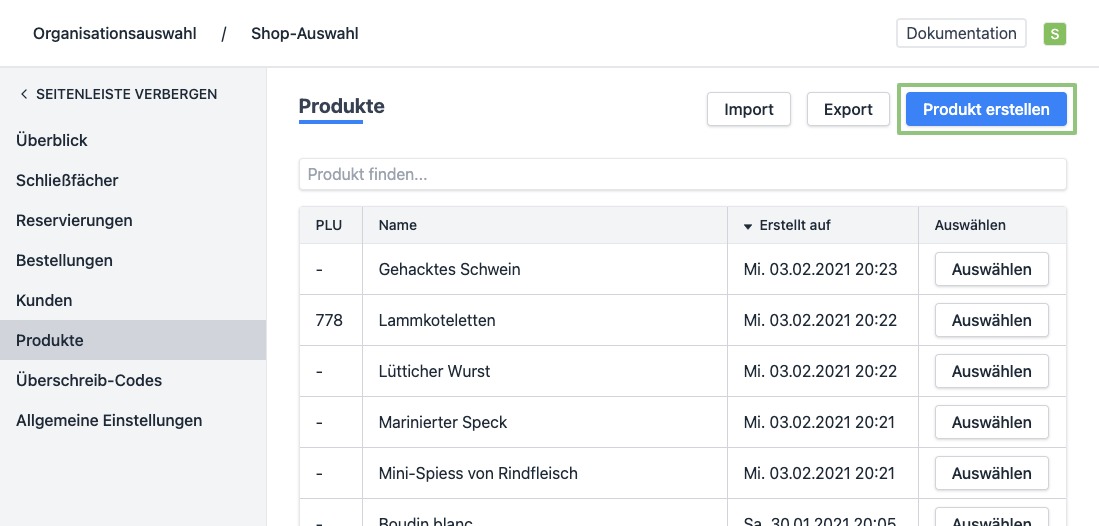Click Auswählen next to Lütticher Wurst
This screenshot has width=1099, height=526.
point(991,371)
